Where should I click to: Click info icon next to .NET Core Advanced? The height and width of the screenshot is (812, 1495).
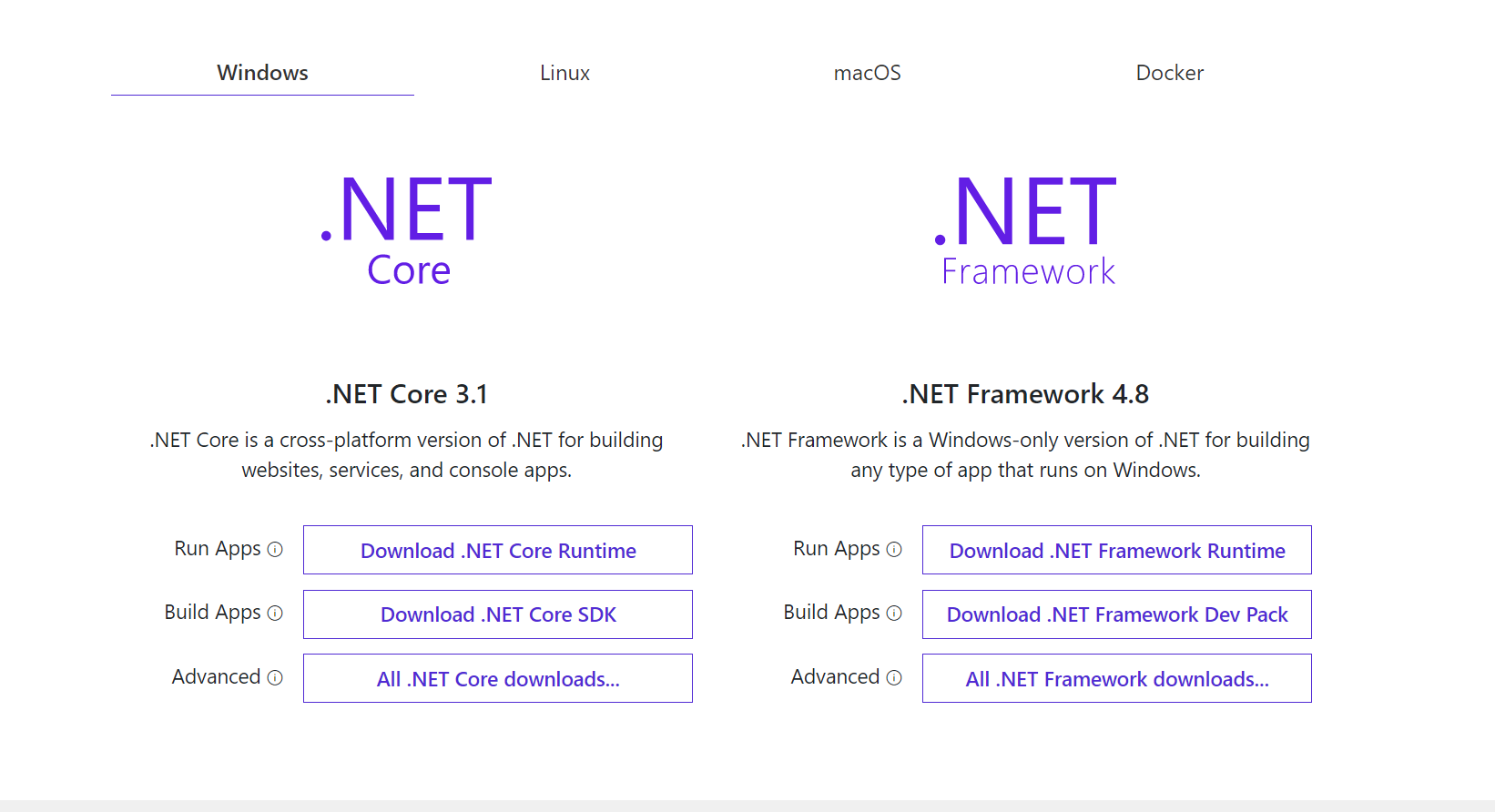tap(275, 677)
